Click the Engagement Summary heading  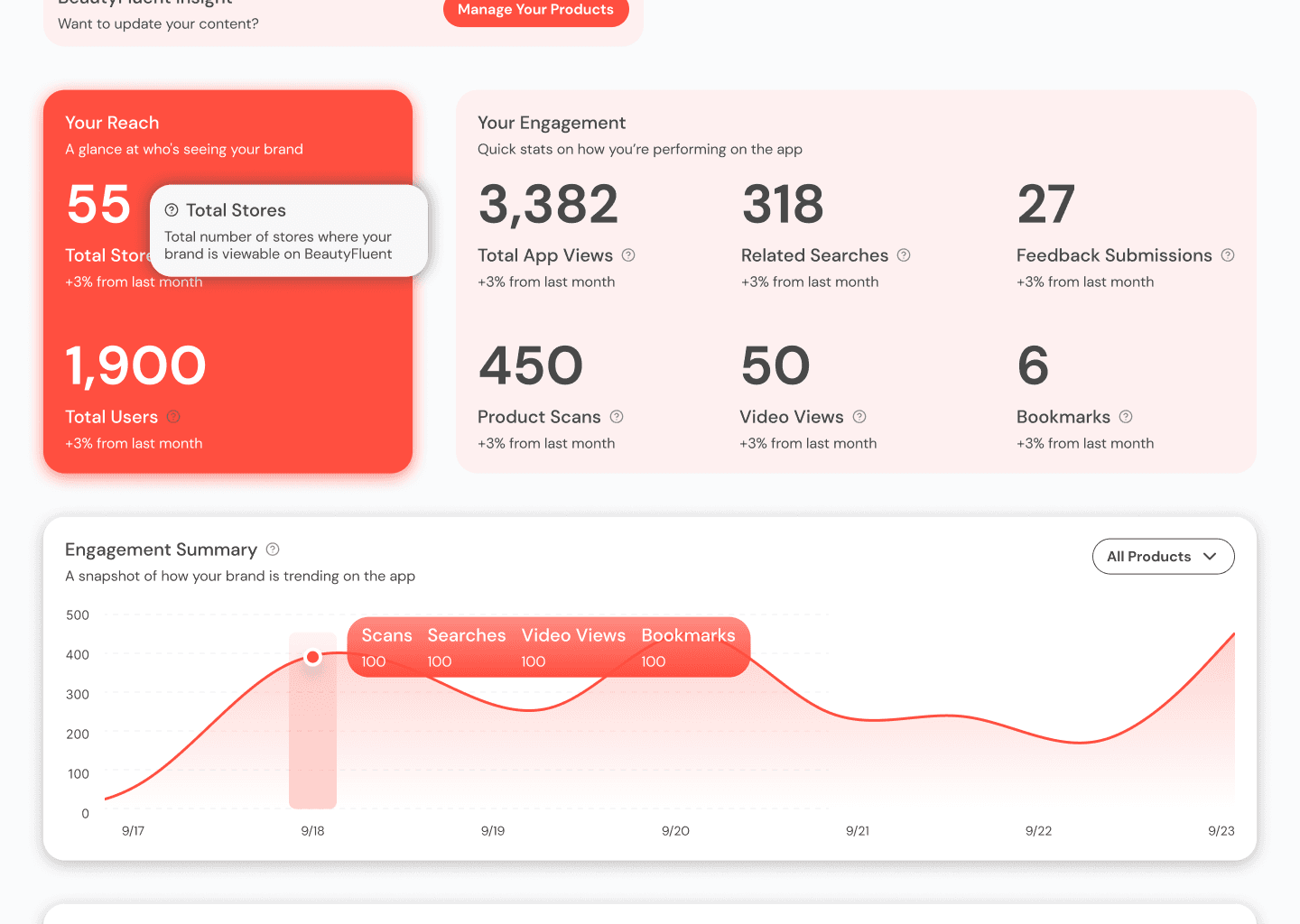pyautogui.click(x=161, y=550)
